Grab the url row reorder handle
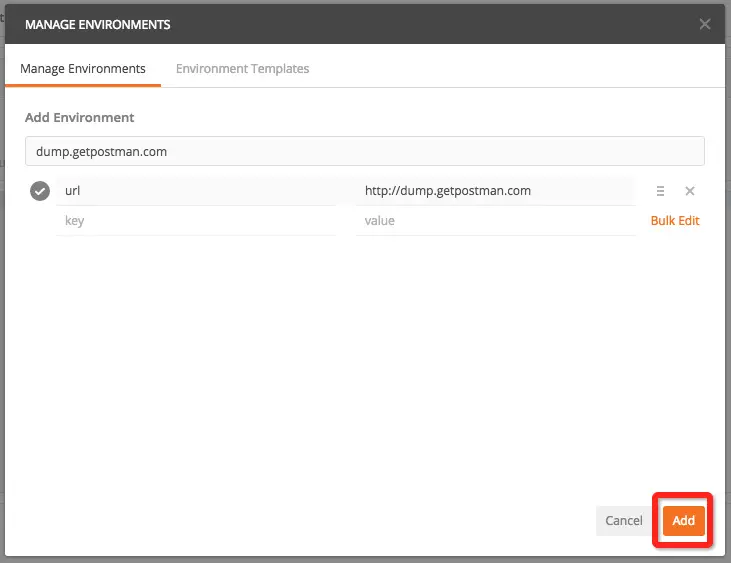731x563 pixels. (x=660, y=191)
